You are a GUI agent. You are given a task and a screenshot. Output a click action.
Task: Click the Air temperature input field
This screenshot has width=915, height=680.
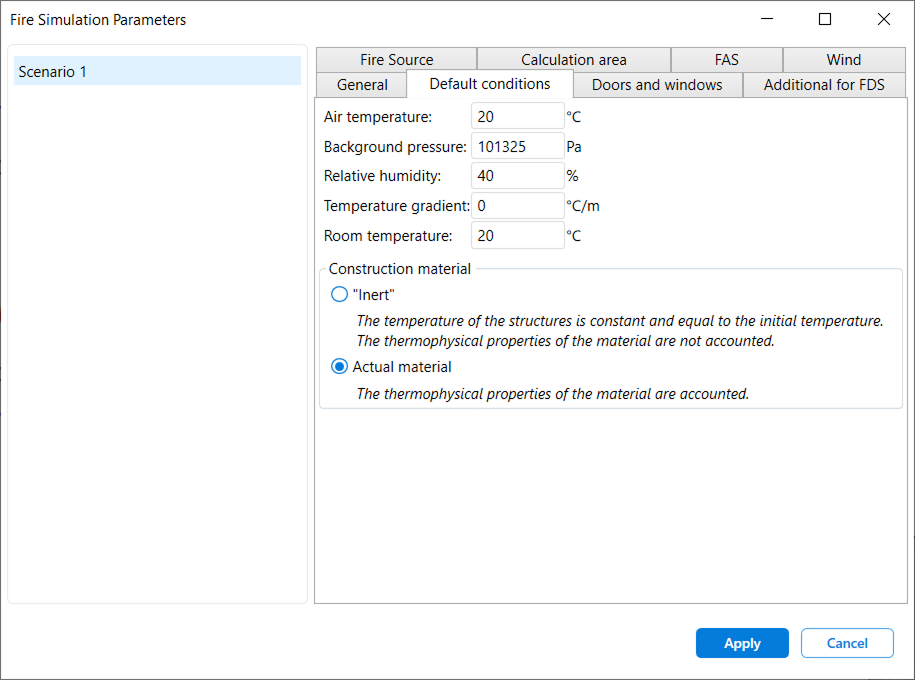point(517,116)
